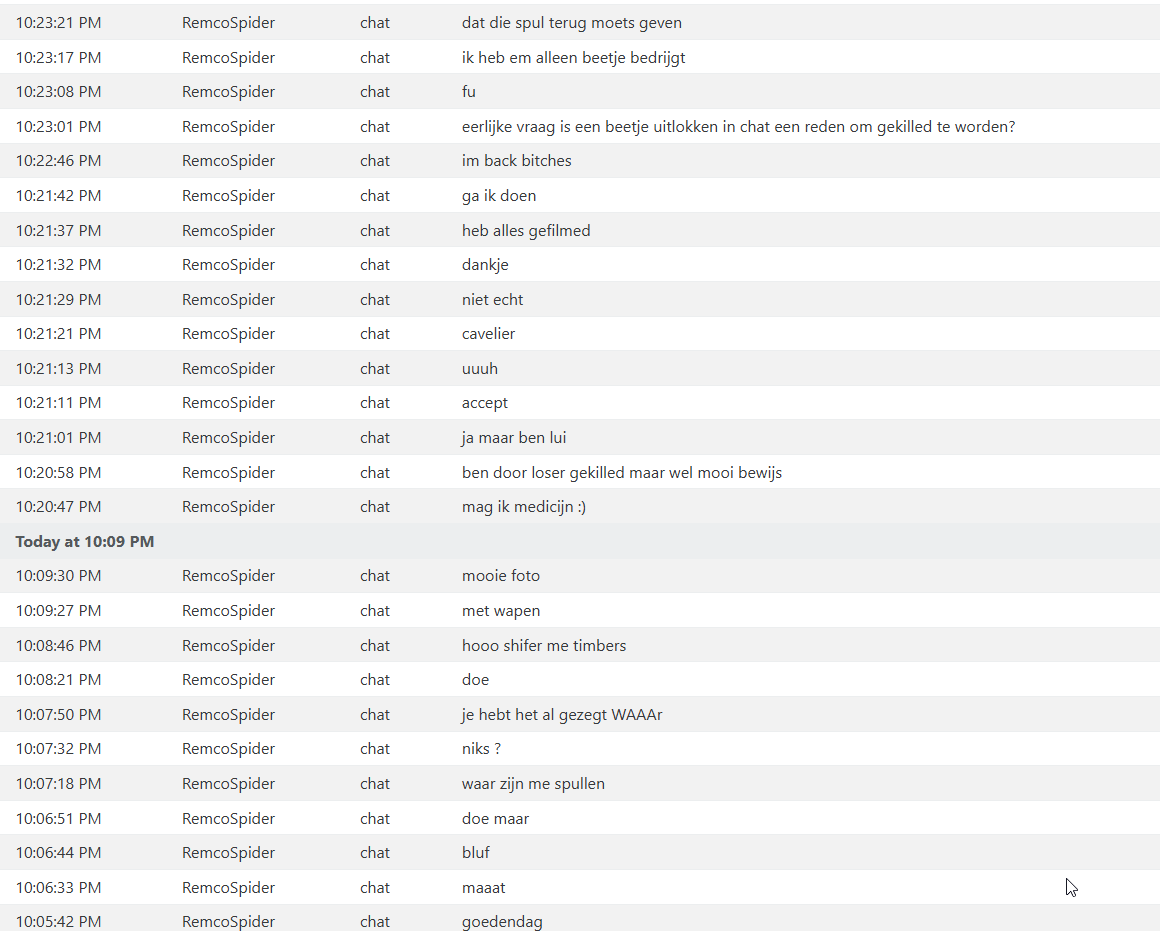Select the 'eerlijke vraag' chat log row
Image resolution: width=1160 pixels, height=931 pixels.
point(580,127)
